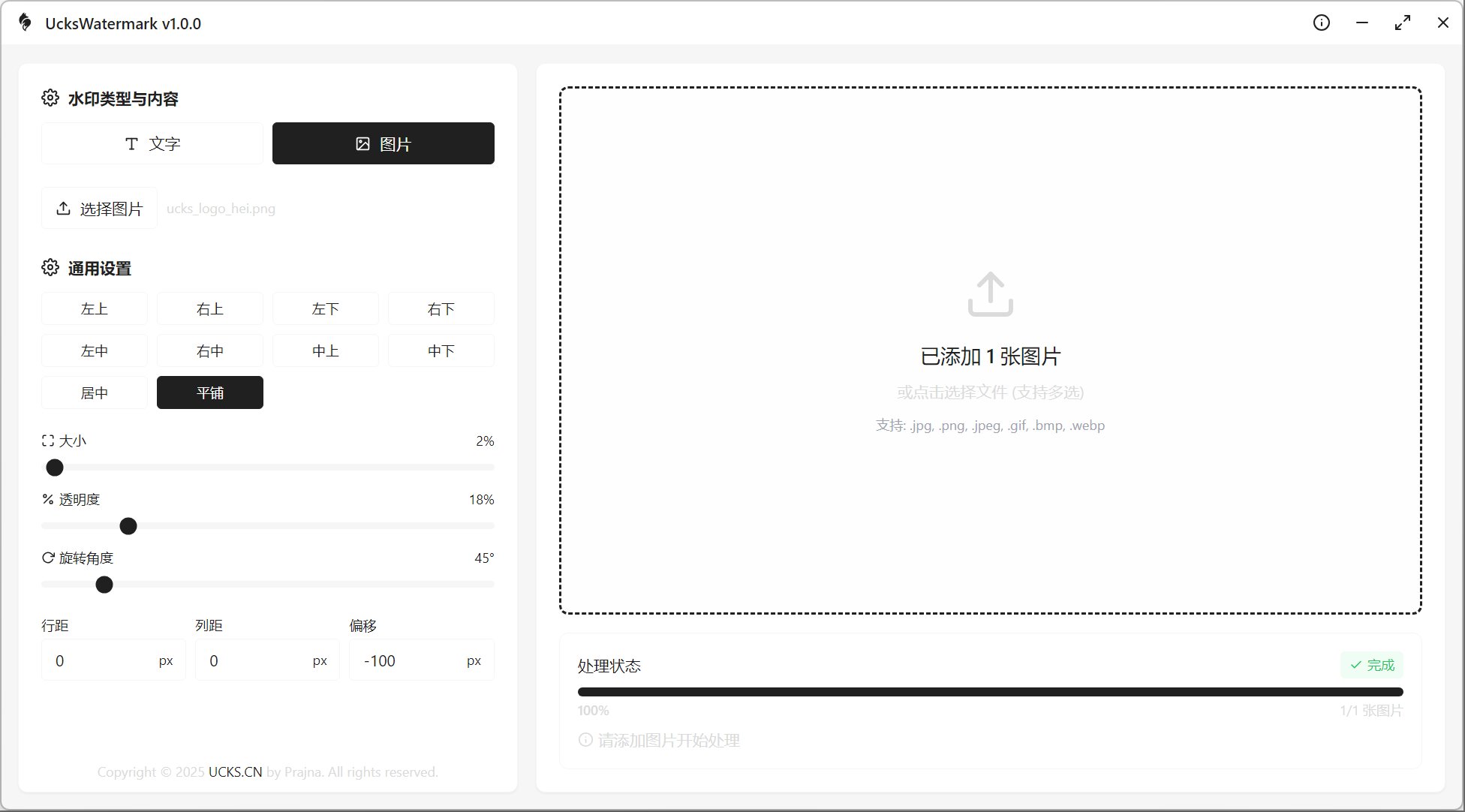Viewport: 1465px width, 812px height.
Task: Click the 45° rotation value
Action: pyautogui.click(x=484, y=558)
